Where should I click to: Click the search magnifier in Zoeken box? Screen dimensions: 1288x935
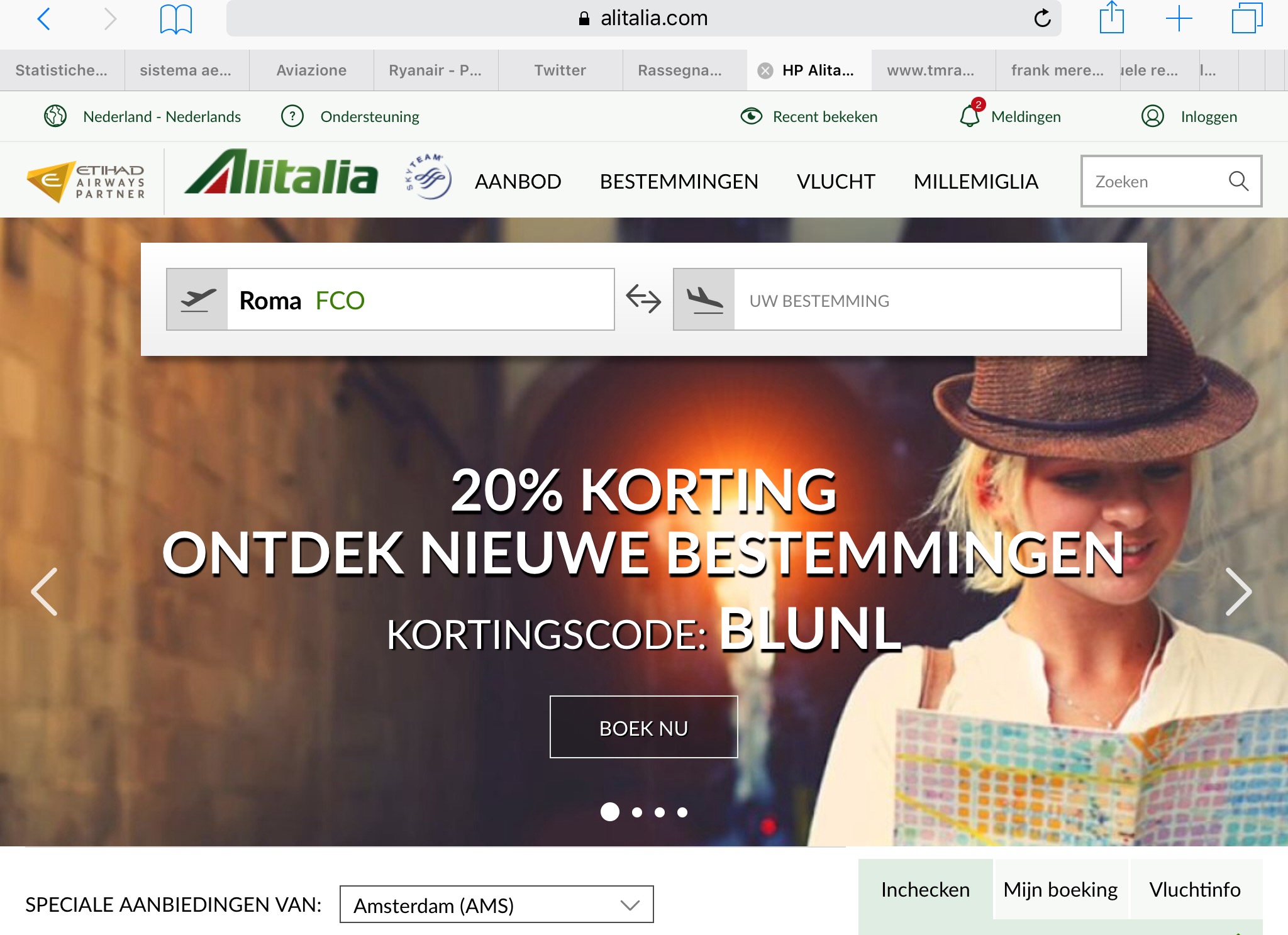point(1238,181)
